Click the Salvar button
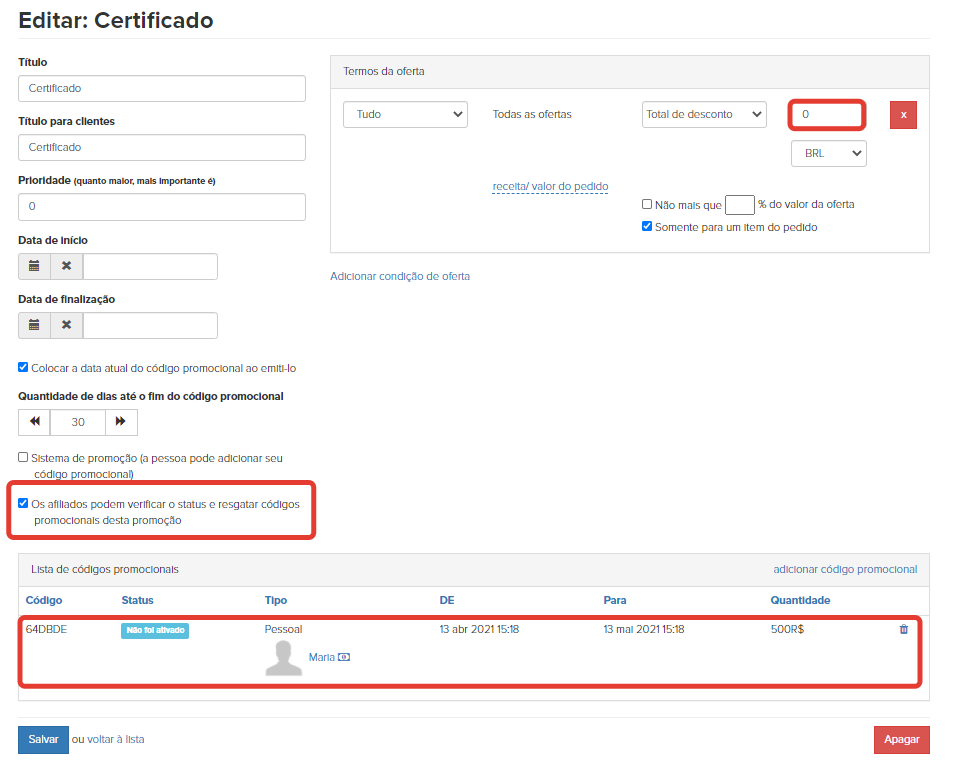This screenshot has width=967, height=772. tap(43, 740)
